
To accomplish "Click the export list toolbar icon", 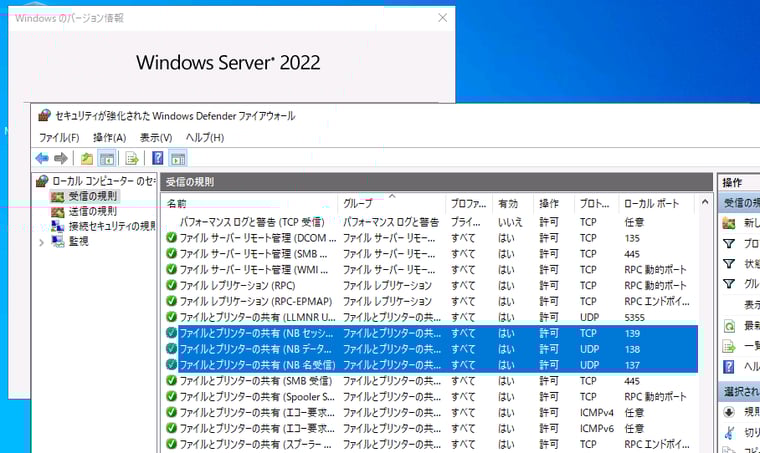I will coord(132,158).
